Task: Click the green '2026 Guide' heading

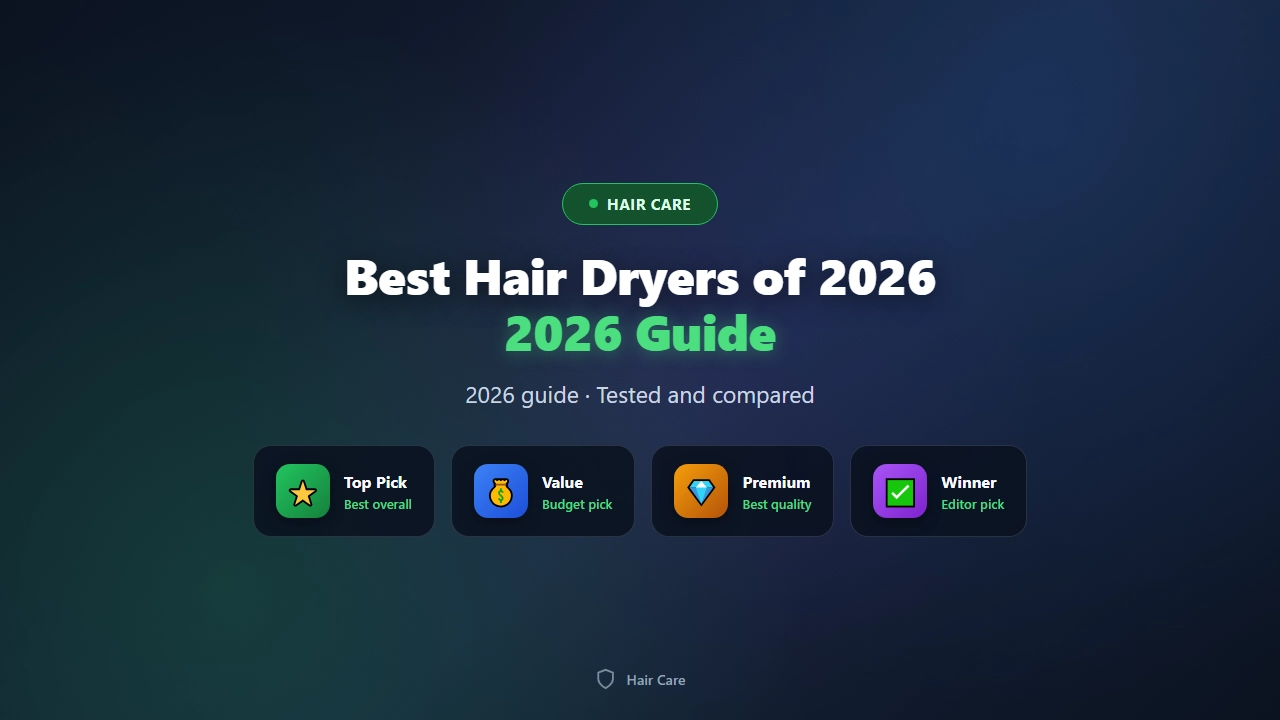Action: pos(640,334)
